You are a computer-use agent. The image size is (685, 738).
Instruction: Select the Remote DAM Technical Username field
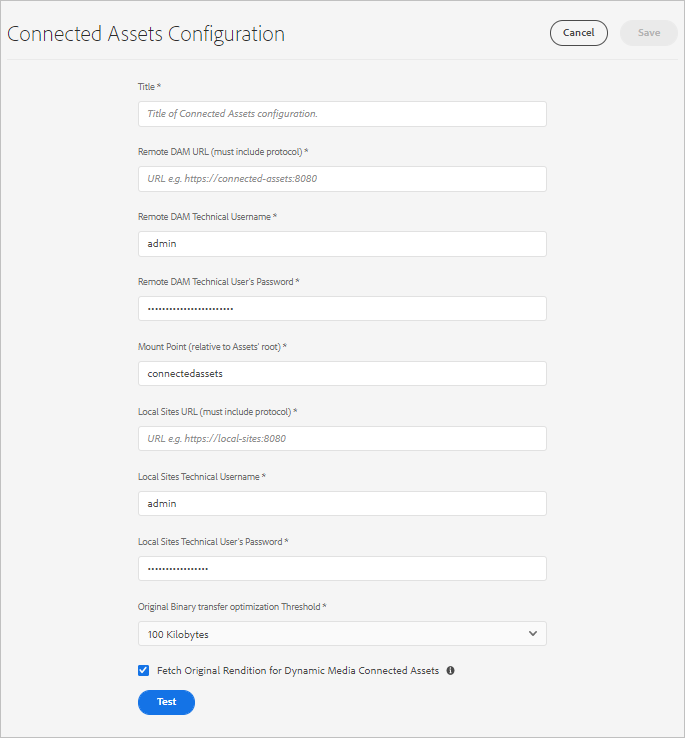(x=342, y=244)
